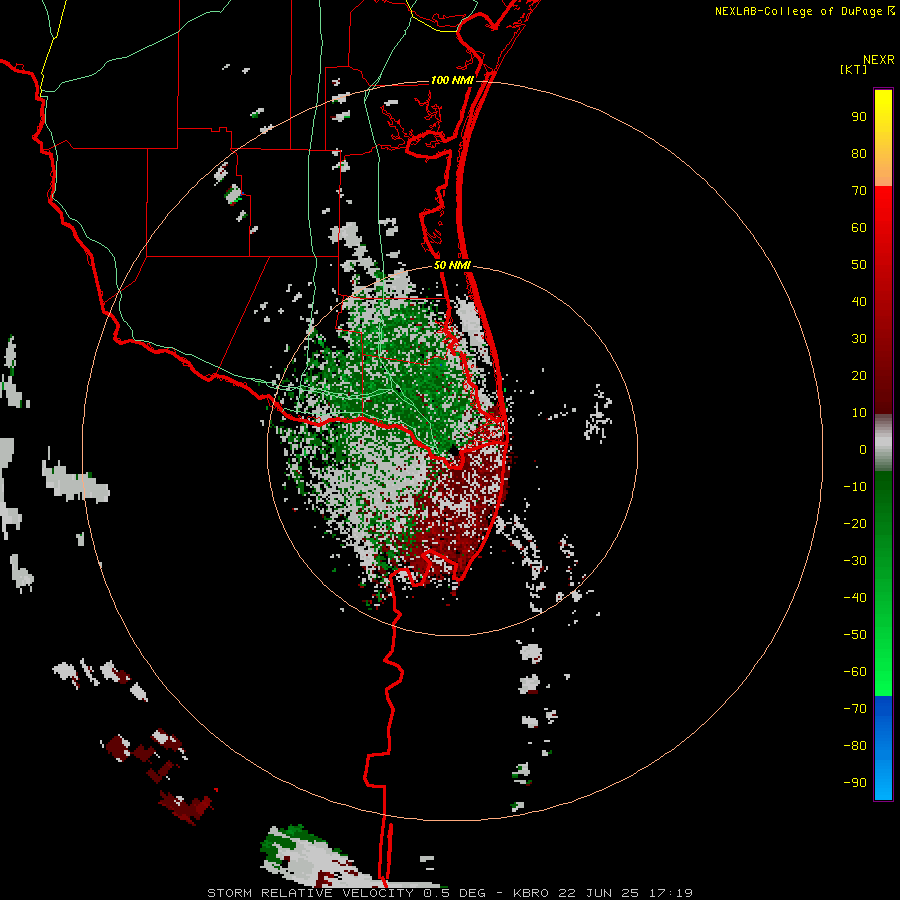Click the 30 value on the velocity scale

tap(859, 339)
